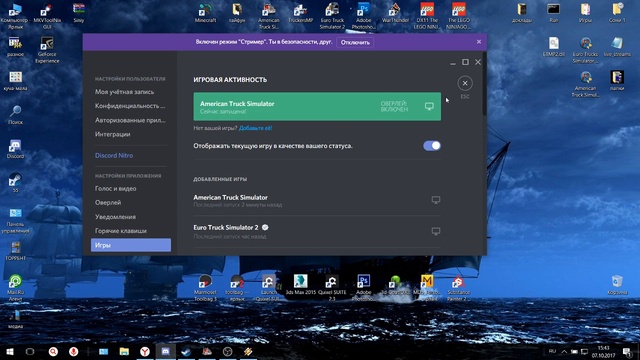Open Mail.Ru Агент desktop shortcut

coord(15,288)
